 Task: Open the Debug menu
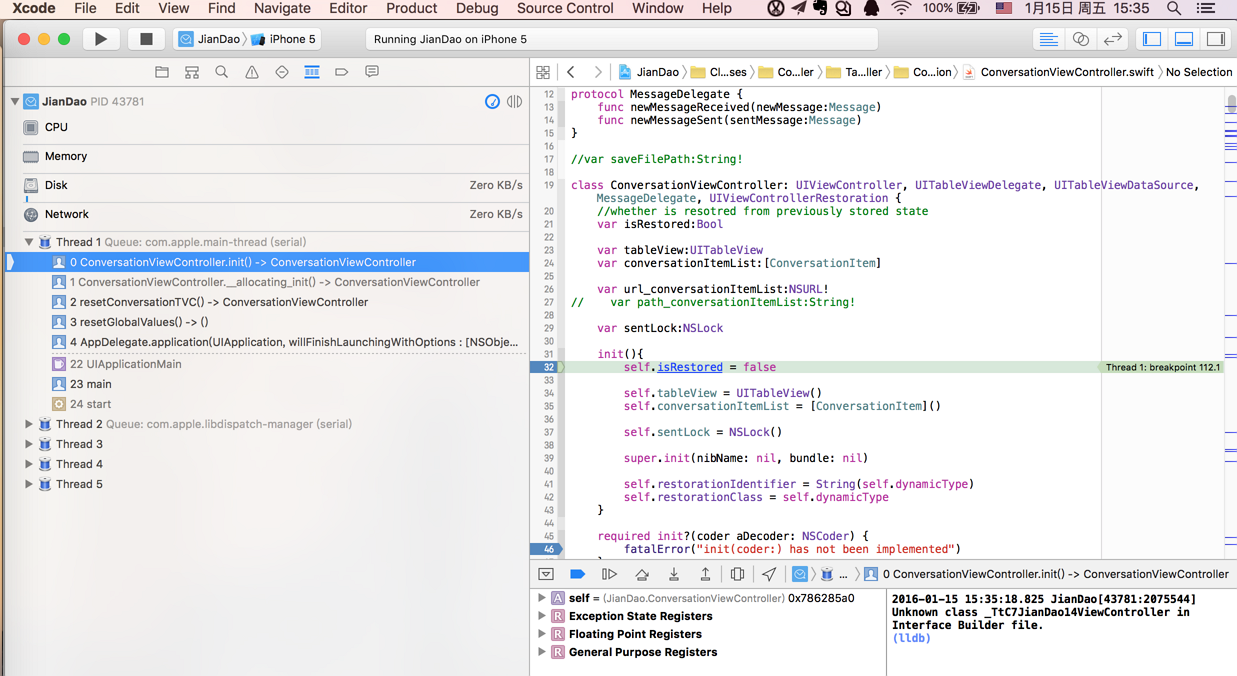click(476, 8)
